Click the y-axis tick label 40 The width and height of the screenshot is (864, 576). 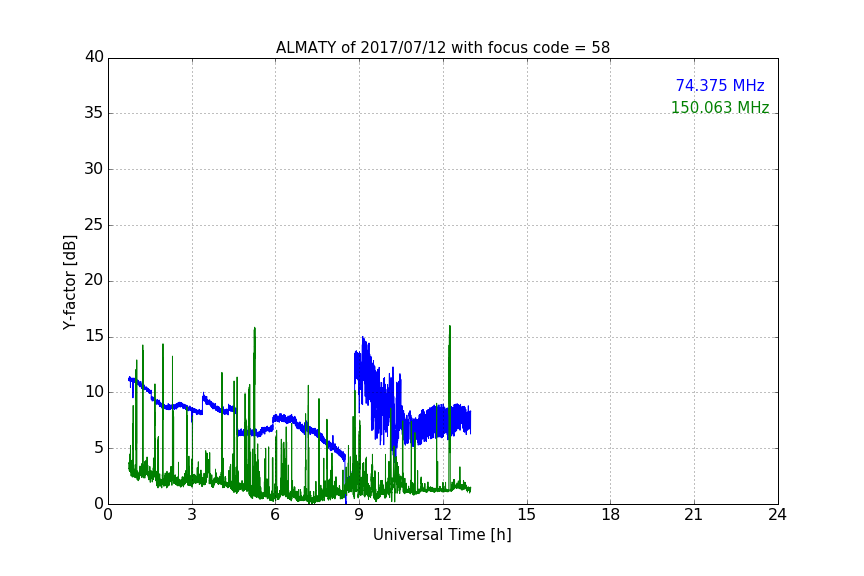click(94, 57)
